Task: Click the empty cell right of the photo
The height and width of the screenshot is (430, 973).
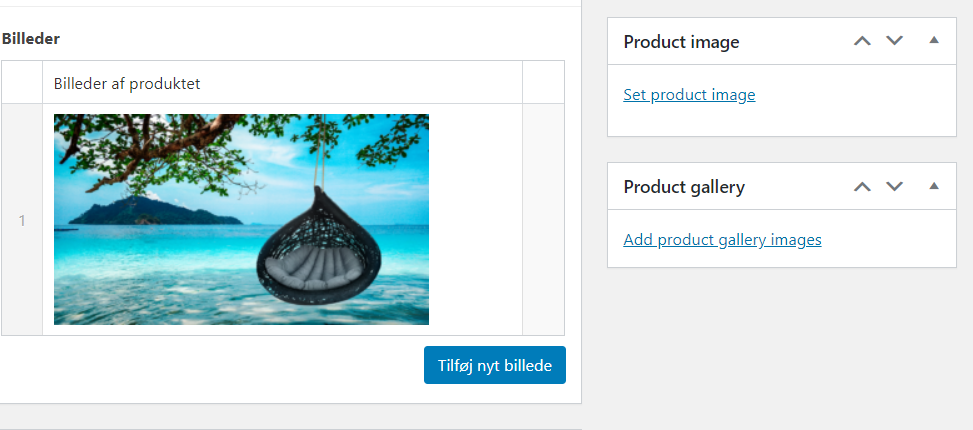Action: click(543, 219)
